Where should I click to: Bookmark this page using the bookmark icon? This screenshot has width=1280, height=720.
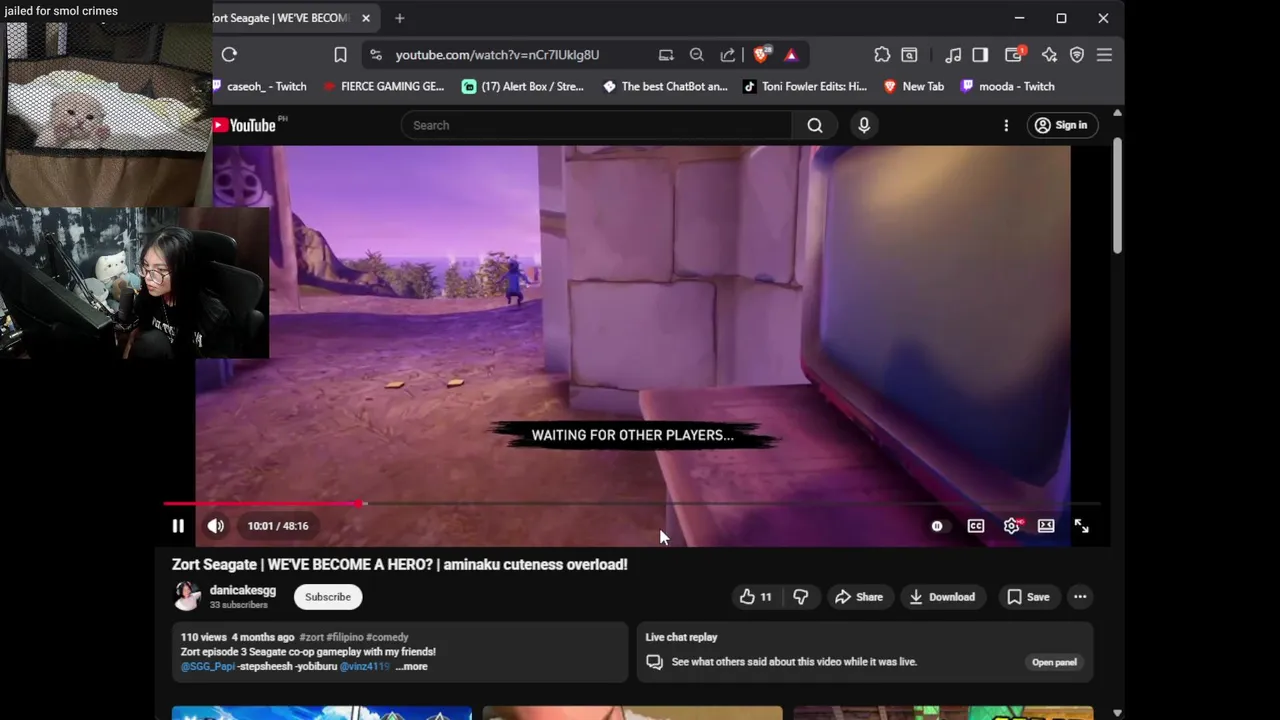point(340,55)
